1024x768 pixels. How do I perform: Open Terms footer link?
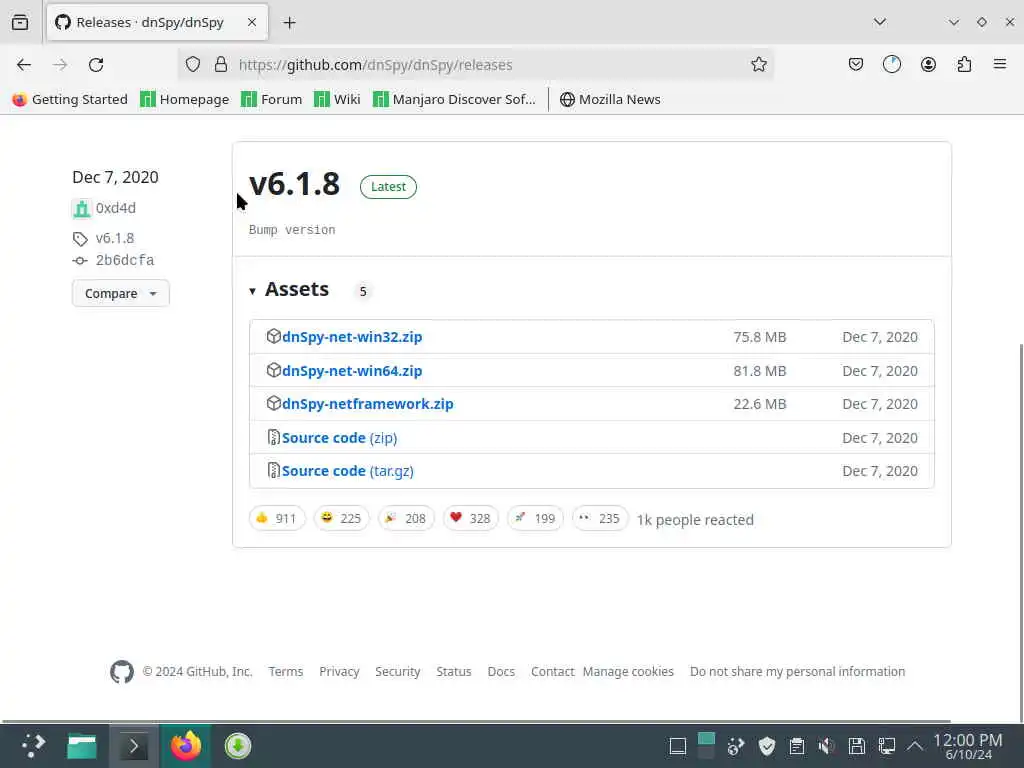pos(286,671)
